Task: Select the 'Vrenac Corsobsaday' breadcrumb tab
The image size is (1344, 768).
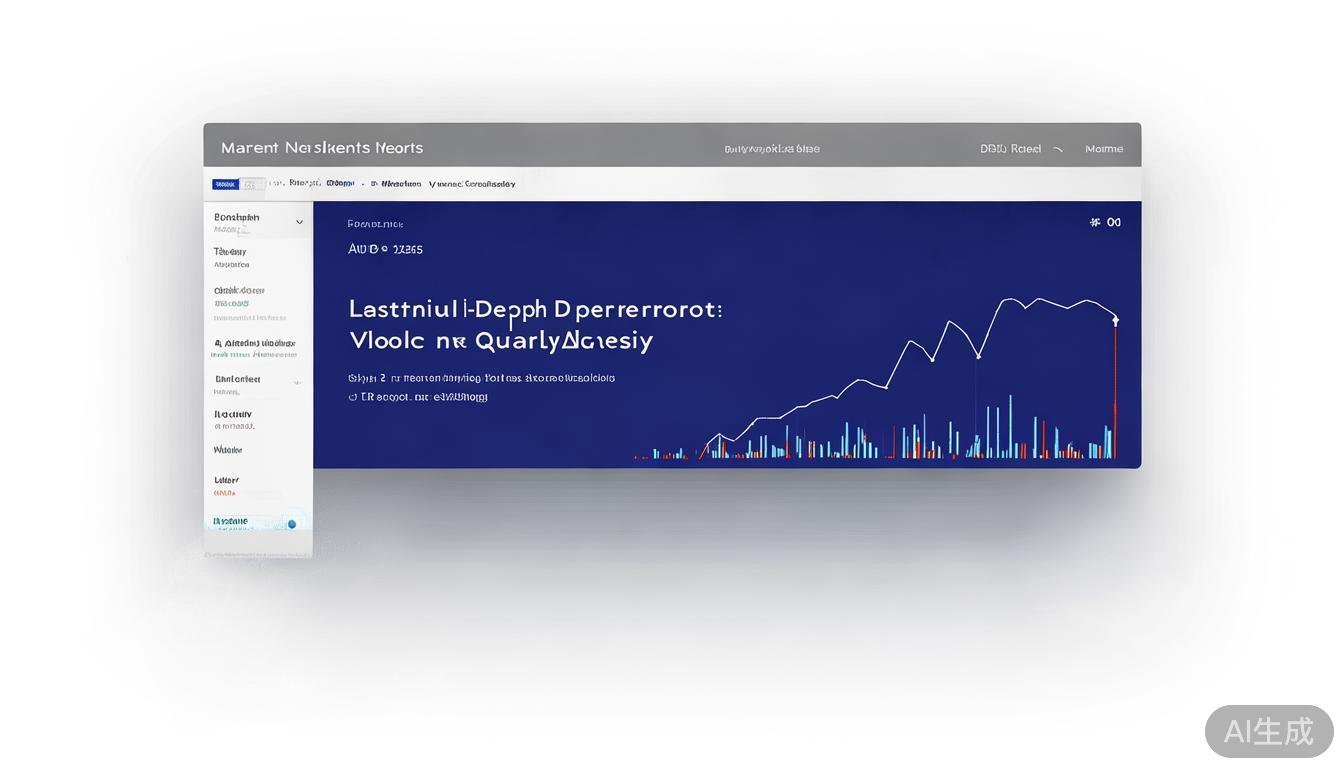Action: coord(472,184)
